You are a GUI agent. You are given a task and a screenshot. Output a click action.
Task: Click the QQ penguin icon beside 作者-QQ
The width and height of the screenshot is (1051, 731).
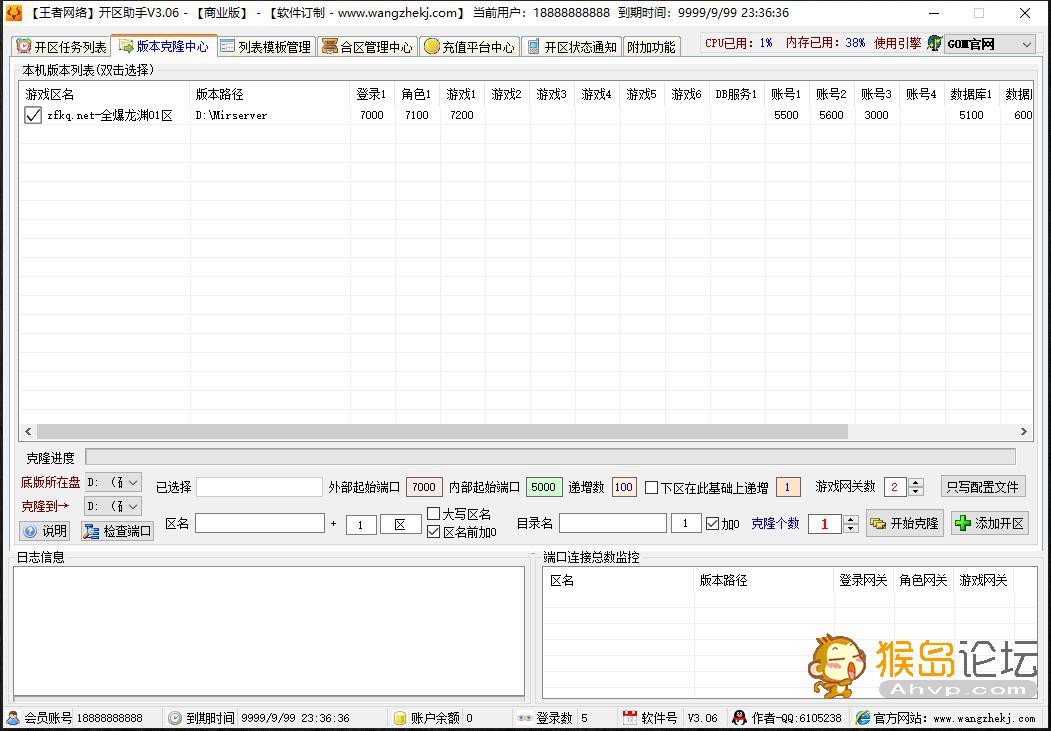pos(739,718)
